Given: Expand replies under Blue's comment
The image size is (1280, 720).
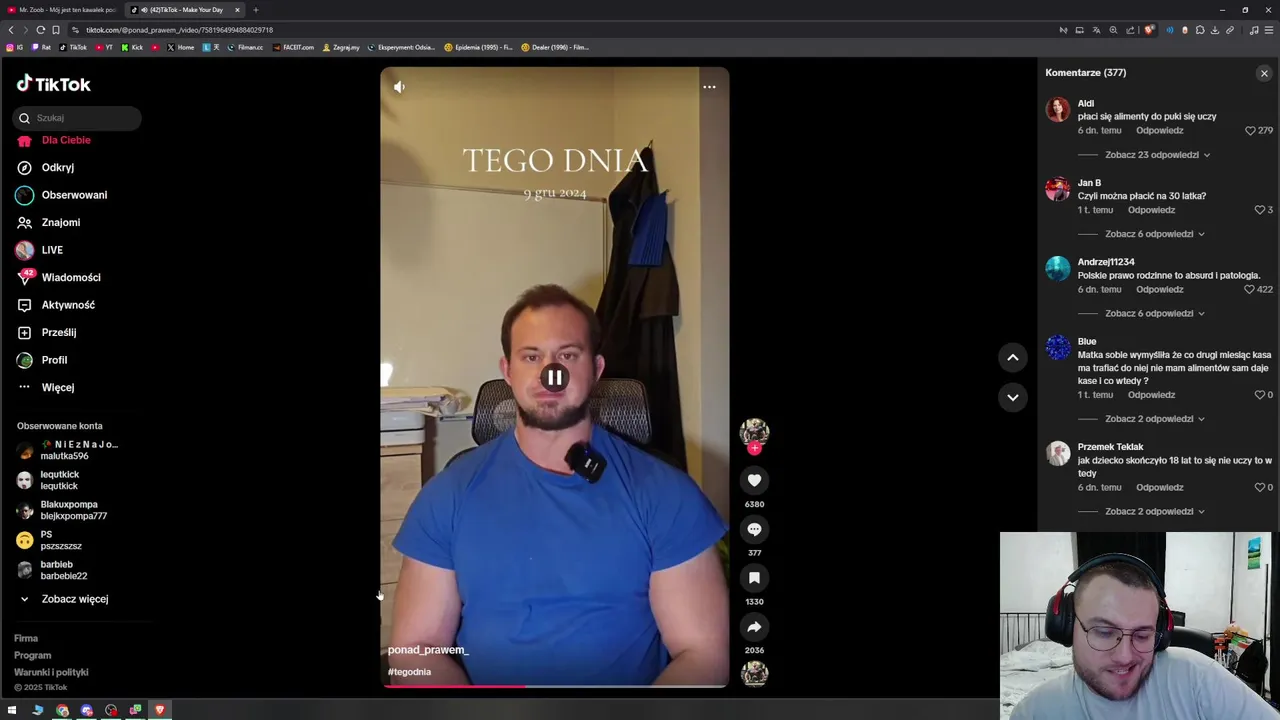Looking at the screenshot, I should pos(1154,419).
